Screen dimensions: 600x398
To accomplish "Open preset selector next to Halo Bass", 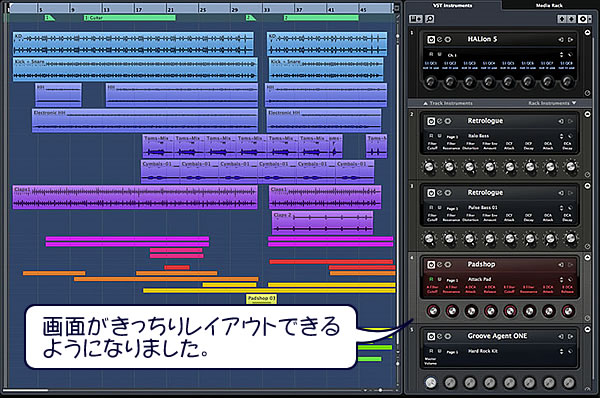I will click(x=561, y=136).
